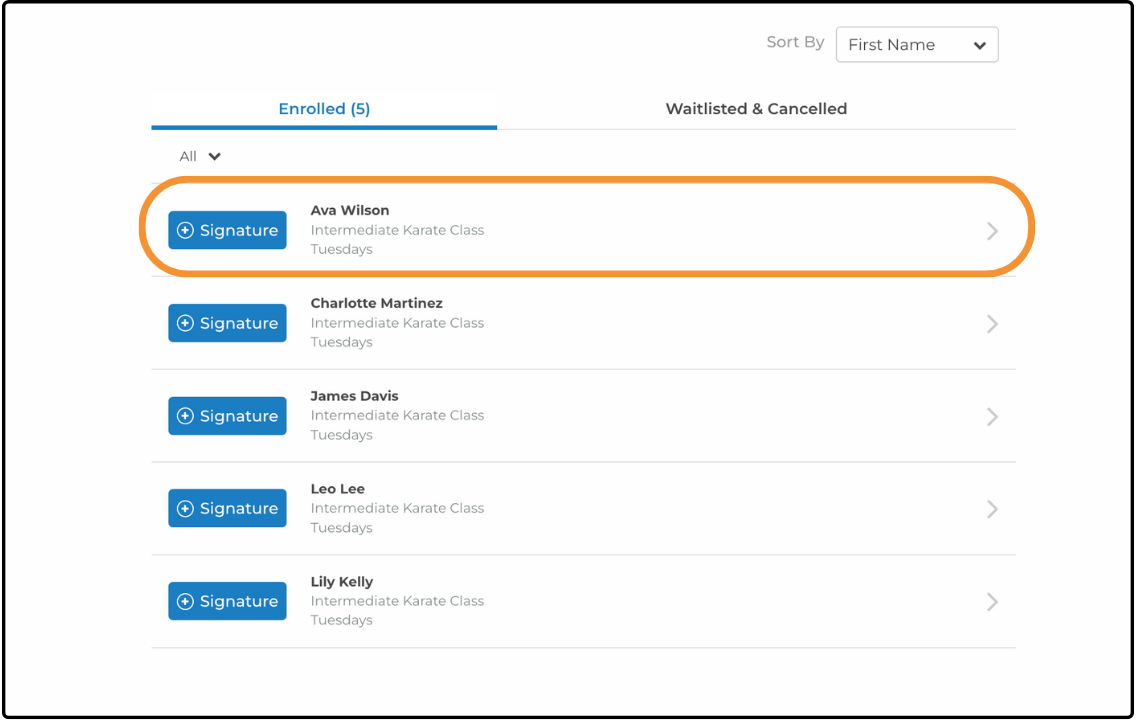1137x723 pixels.
Task: Add signature for Leo Lee
Action: 228,508
